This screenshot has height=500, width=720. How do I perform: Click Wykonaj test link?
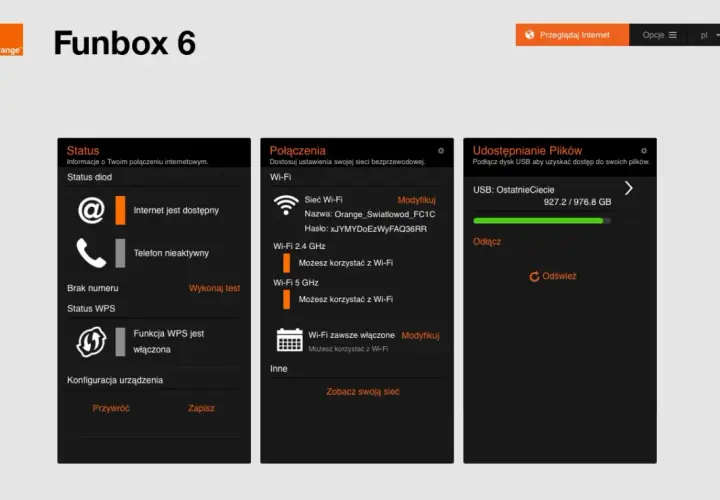[x=214, y=288]
